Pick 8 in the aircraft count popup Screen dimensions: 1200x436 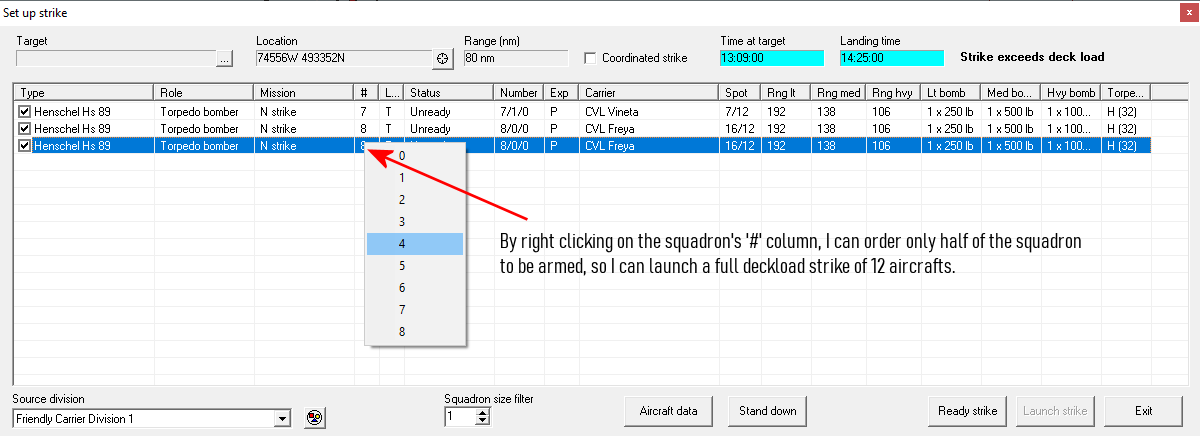pos(414,331)
